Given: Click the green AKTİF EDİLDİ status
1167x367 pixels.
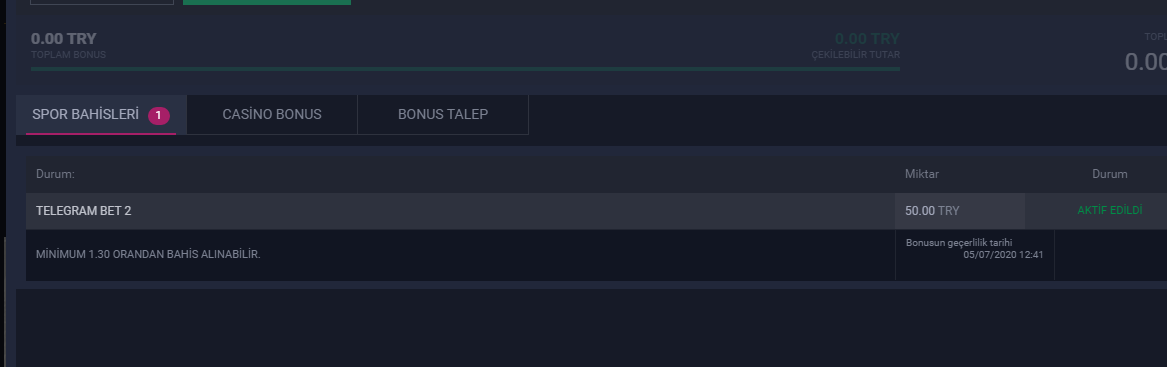Looking at the screenshot, I should pos(1109,211).
